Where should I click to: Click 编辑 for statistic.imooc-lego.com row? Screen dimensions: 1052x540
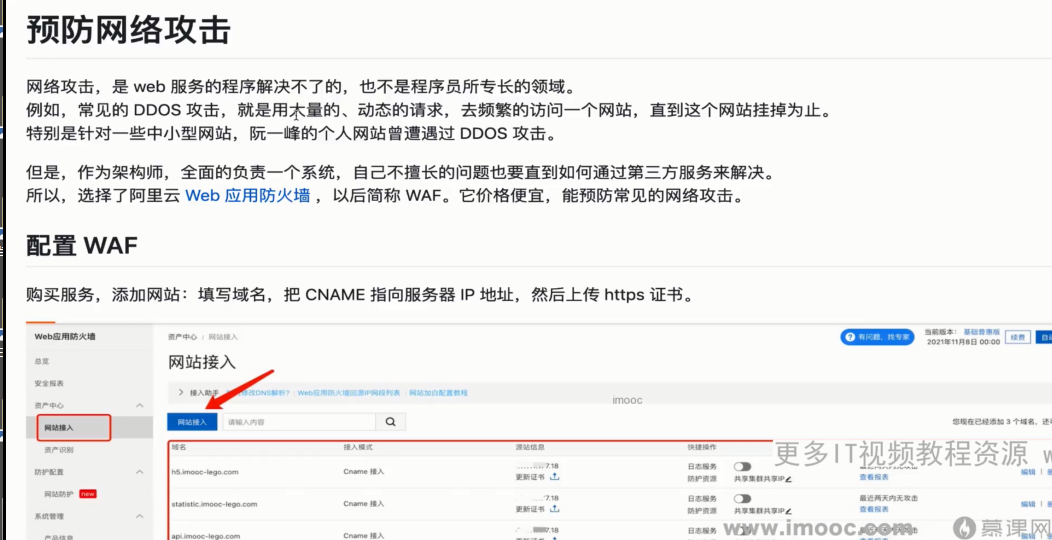(x=1028, y=504)
